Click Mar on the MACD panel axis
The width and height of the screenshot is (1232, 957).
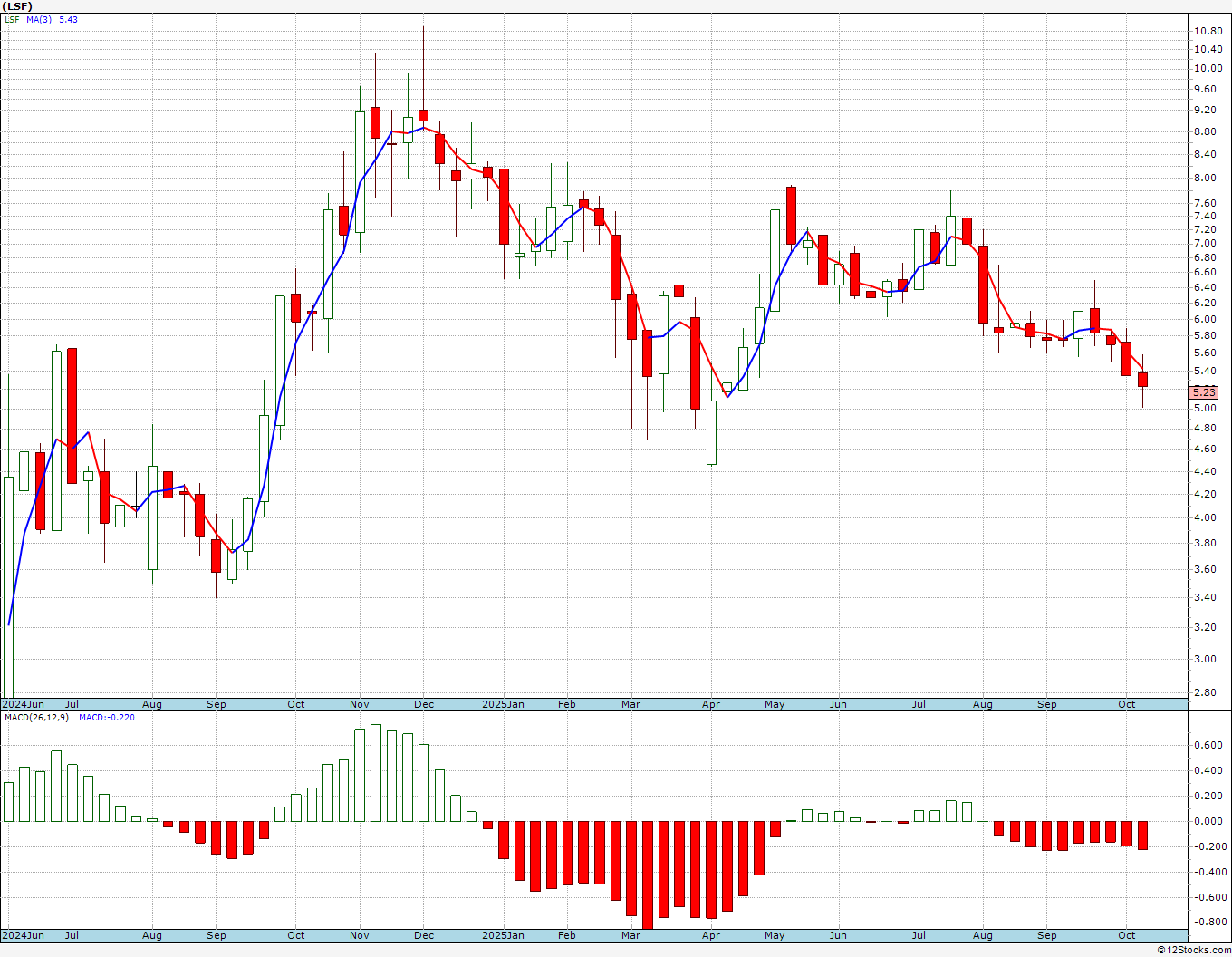(x=630, y=935)
